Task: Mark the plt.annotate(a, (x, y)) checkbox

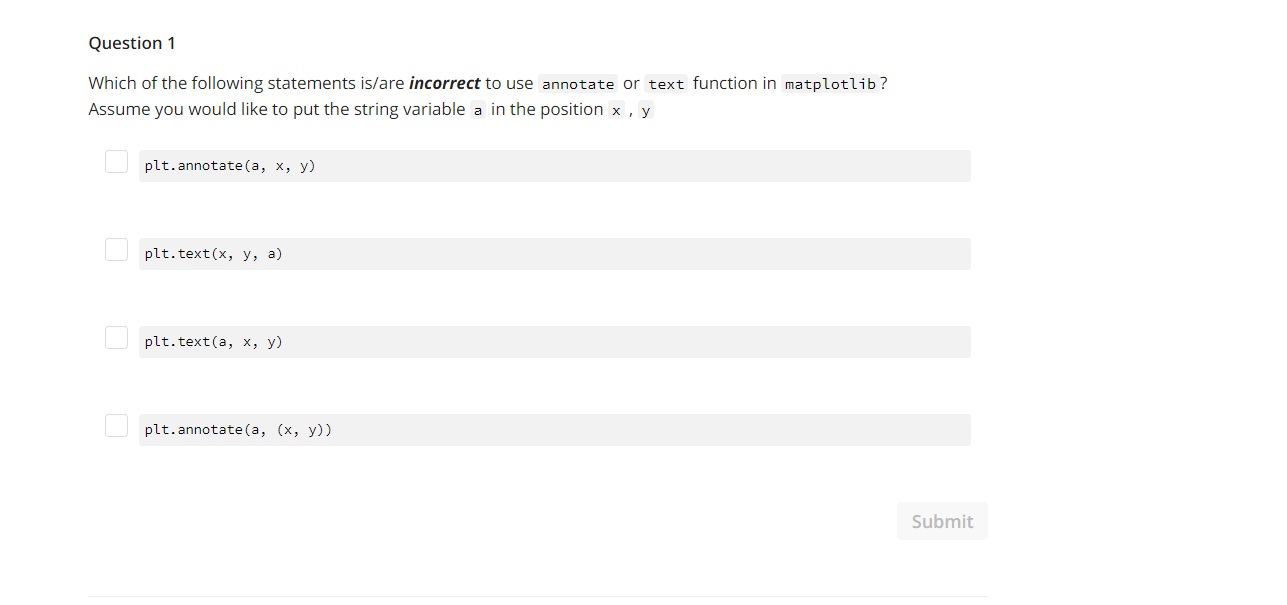Action: click(x=116, y=426)
